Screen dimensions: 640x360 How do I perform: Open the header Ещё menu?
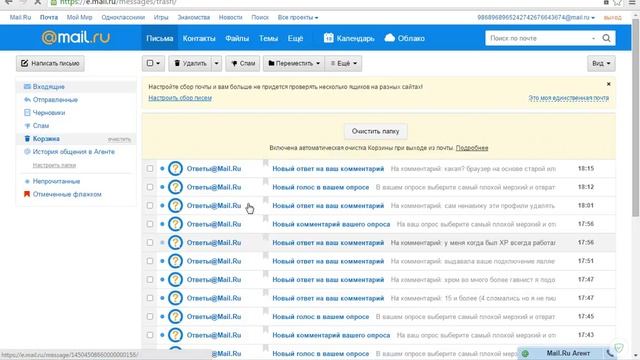[x=296, y=38]
